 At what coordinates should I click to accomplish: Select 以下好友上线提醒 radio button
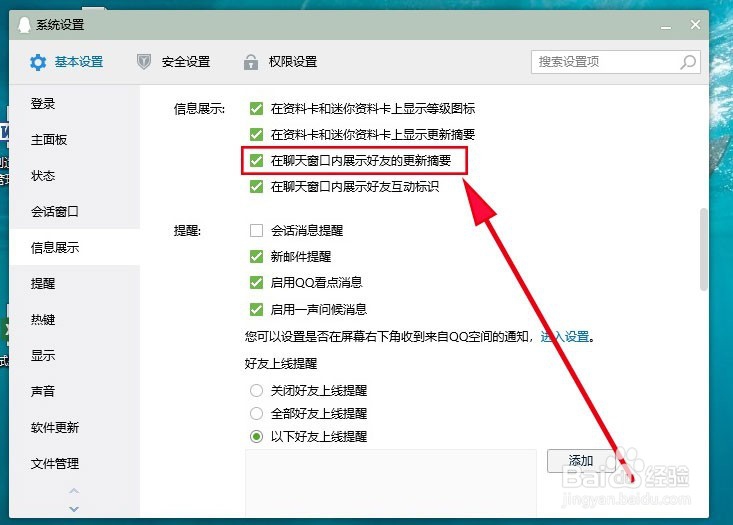pos(256,437)
